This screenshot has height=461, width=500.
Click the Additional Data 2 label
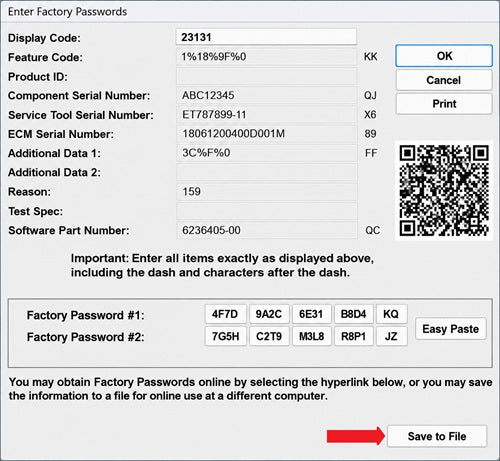tap(54, 173)
